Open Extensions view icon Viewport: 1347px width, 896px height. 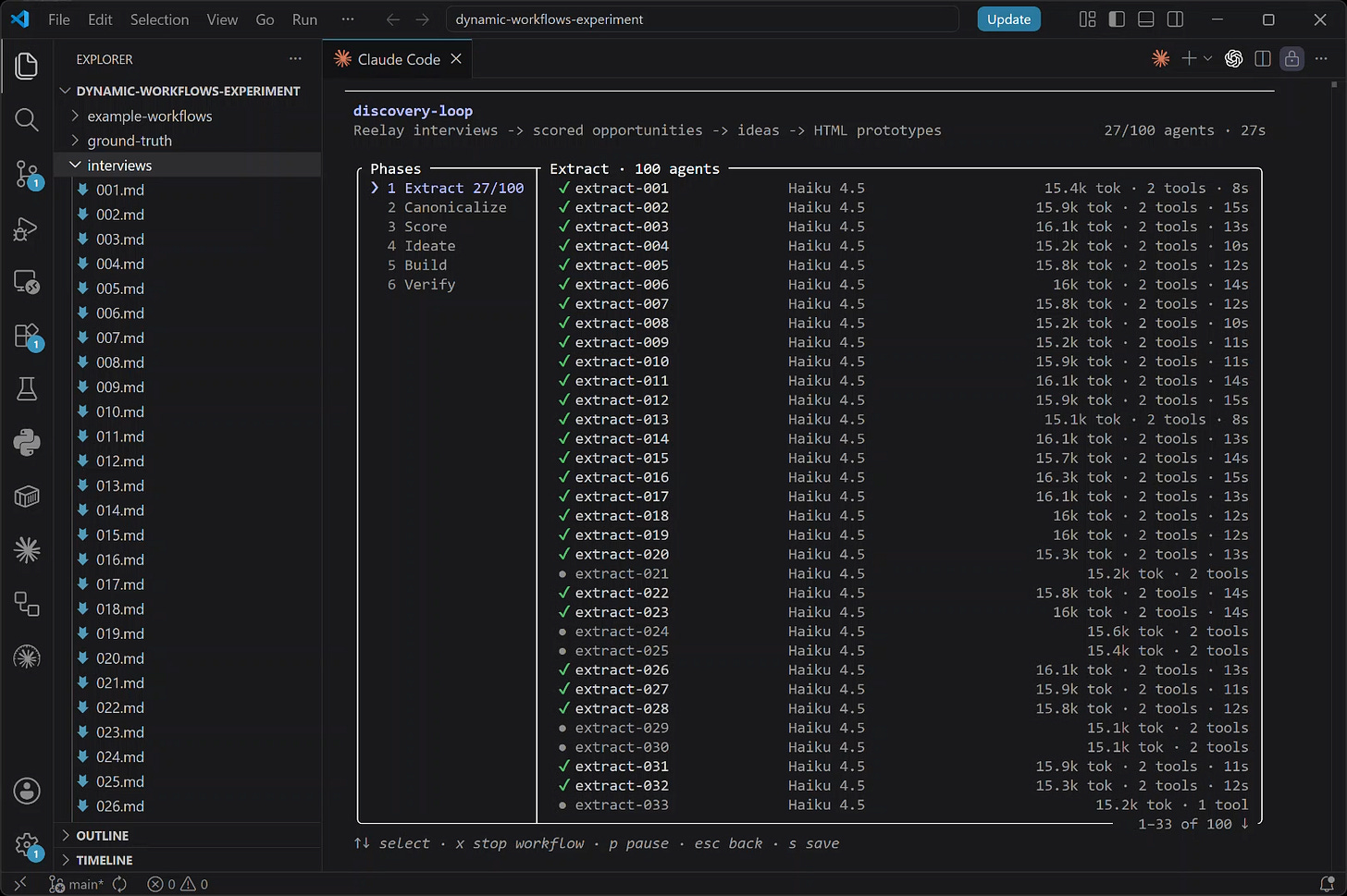click(x=27, y=336)
